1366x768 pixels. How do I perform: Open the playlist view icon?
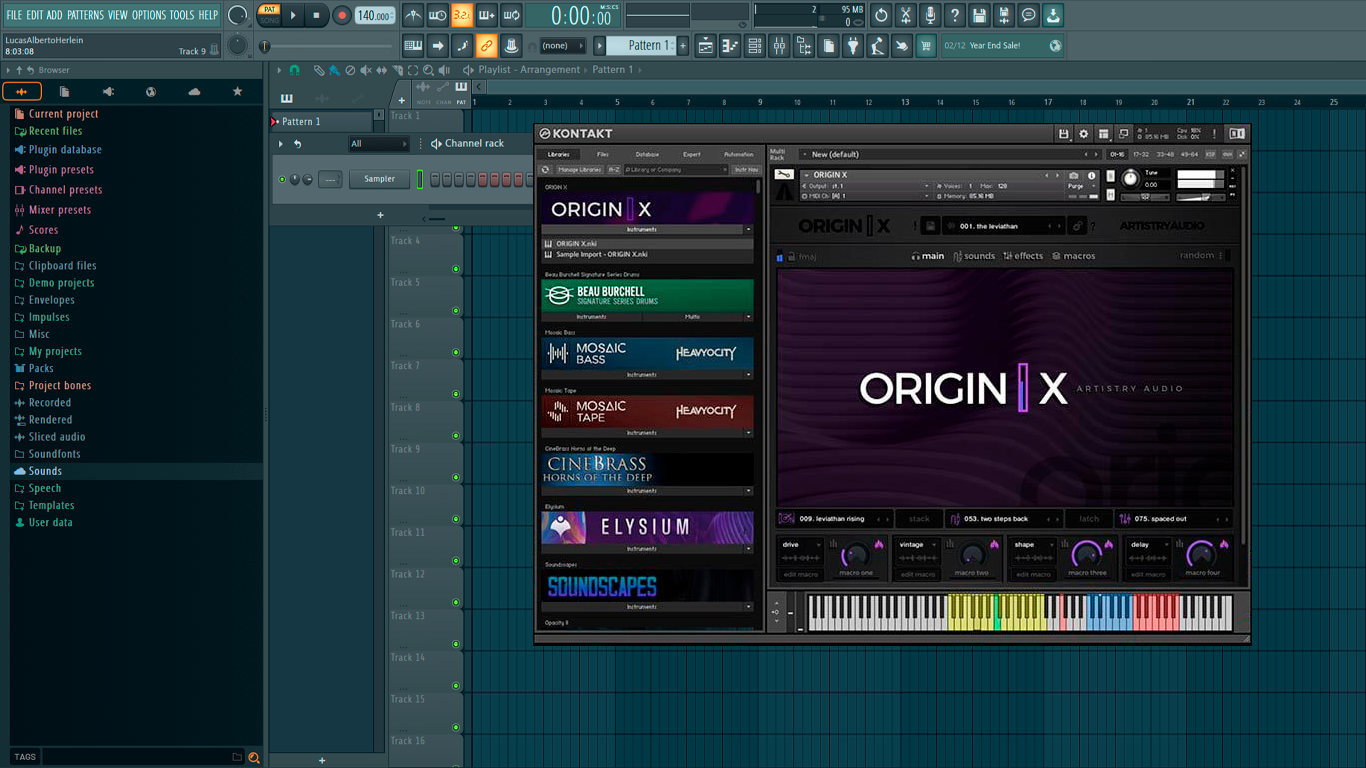pos(706,46)
